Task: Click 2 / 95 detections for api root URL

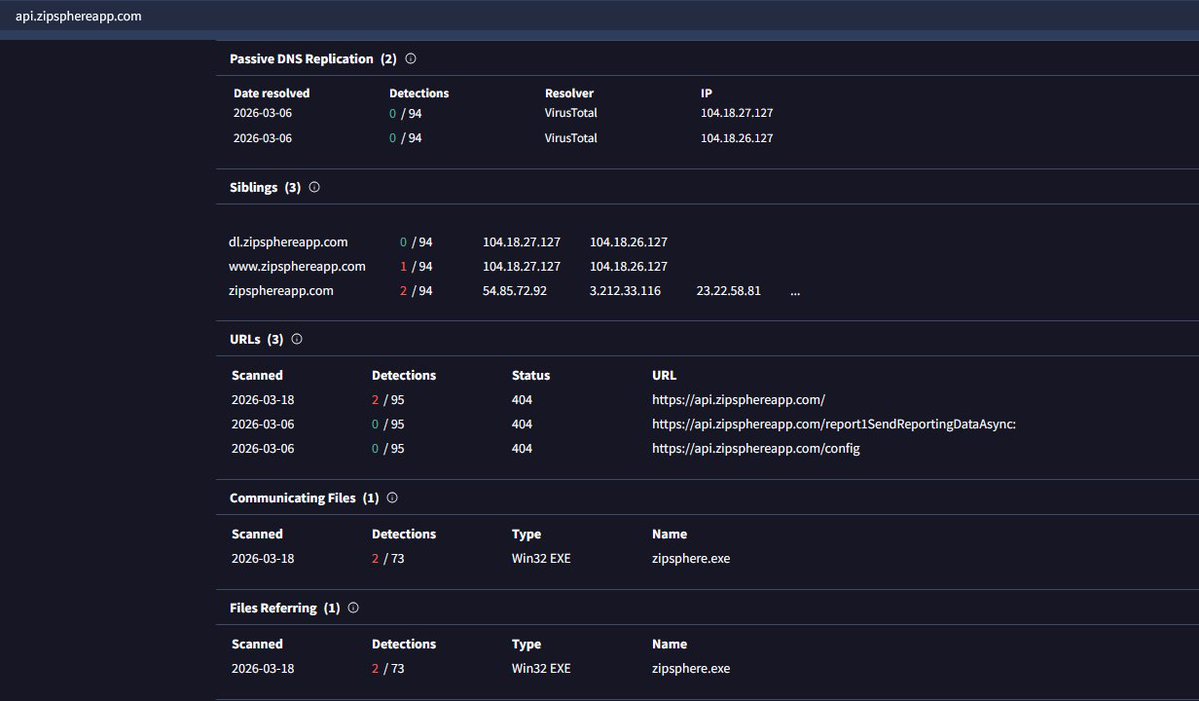Action: tap(388, 399)
